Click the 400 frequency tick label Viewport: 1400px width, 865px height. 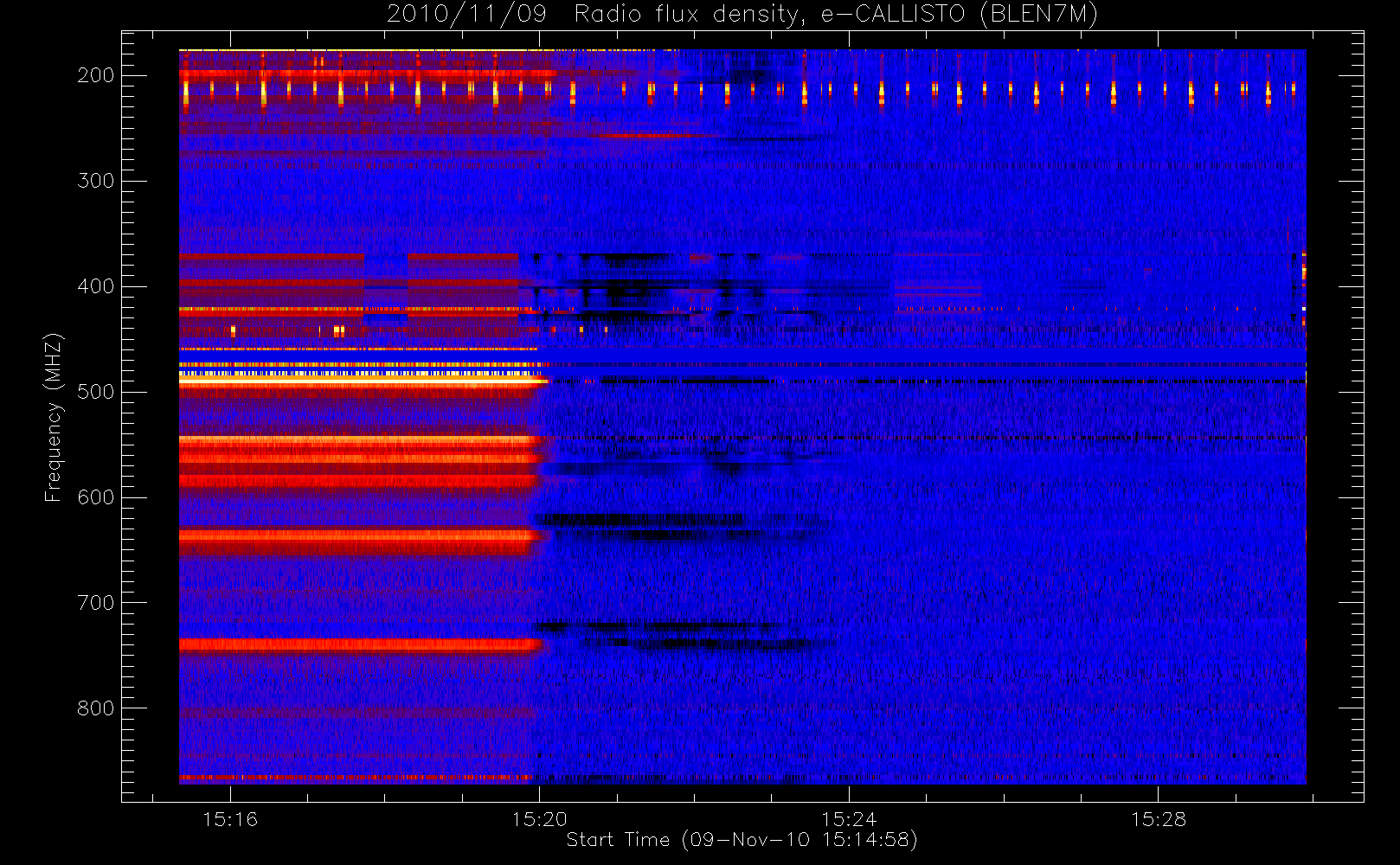pos(95,286)
